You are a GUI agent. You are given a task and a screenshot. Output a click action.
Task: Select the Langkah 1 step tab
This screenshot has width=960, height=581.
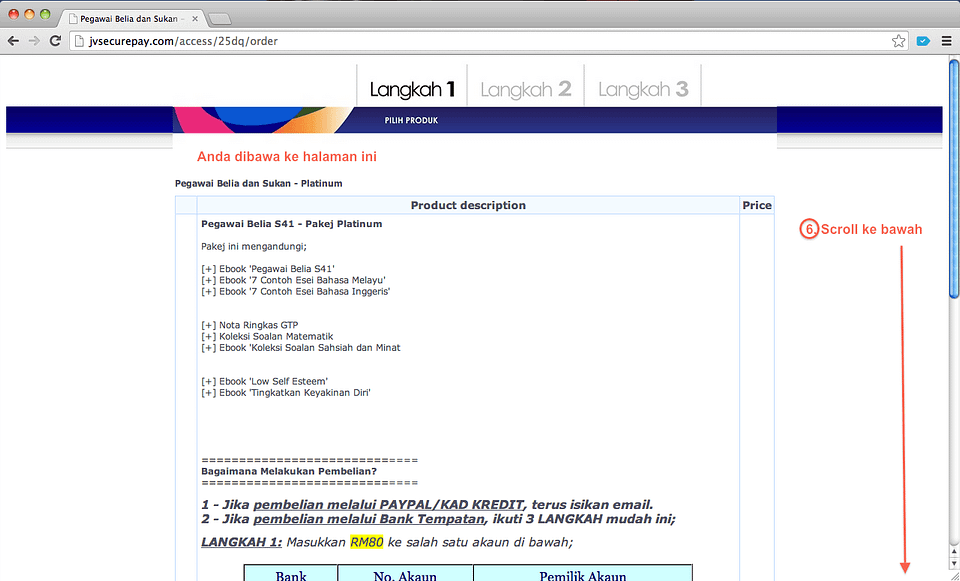(x=412, y=89)
